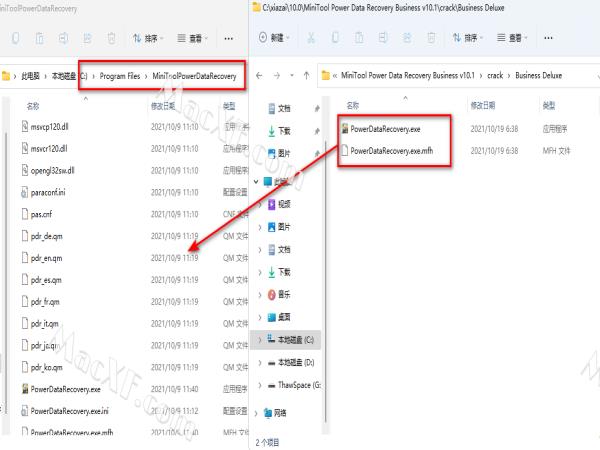Expand the Desktop folder node
600x450 pixels.
point(260,317)
